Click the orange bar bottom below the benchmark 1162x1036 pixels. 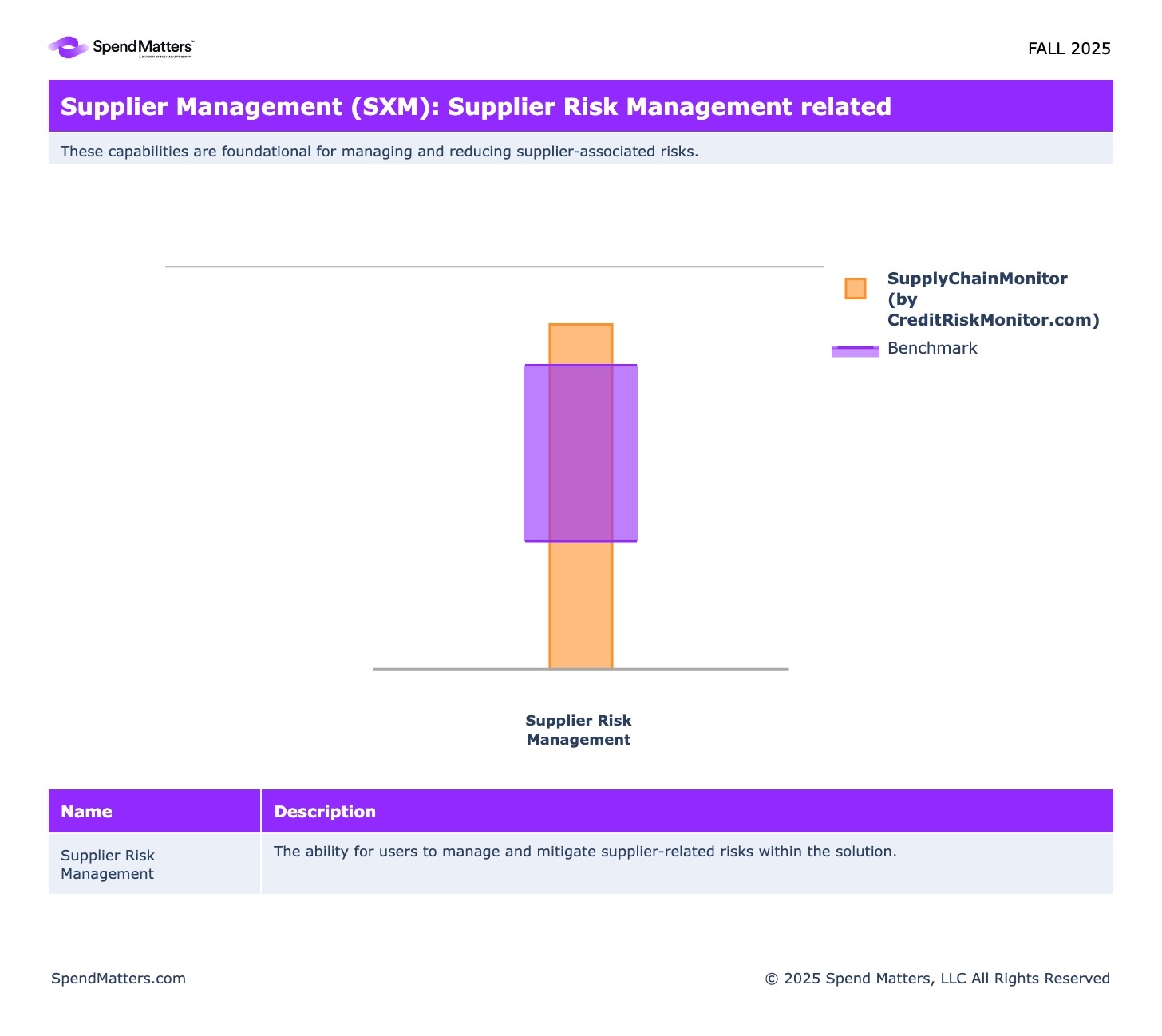[x=580, y=605]
